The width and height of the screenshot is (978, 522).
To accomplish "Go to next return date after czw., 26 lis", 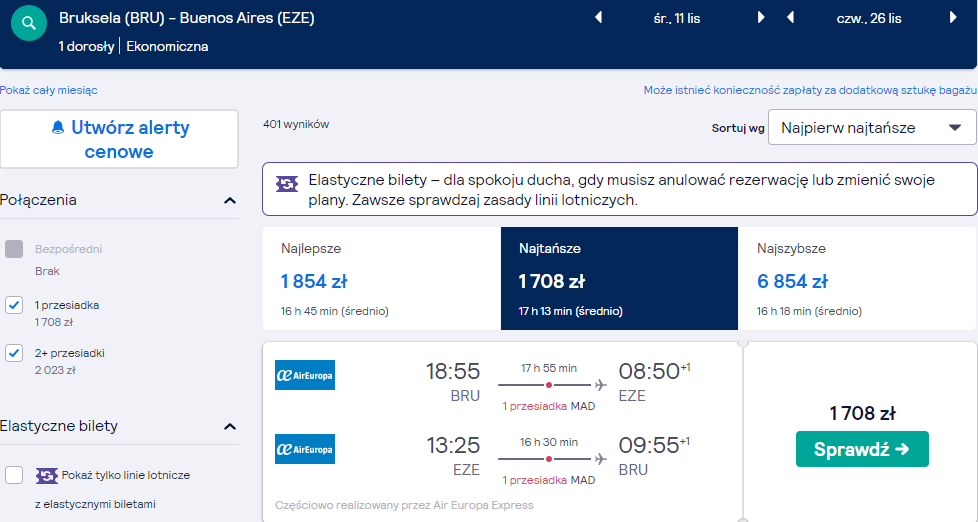I will (953, 17).
